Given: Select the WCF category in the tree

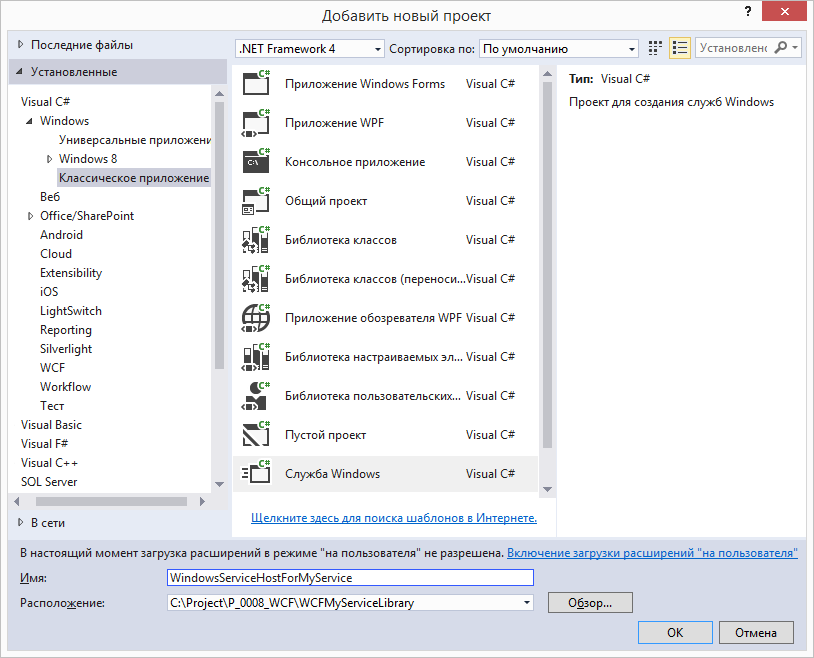Looking at the screenshot, I should pos(52,368).
